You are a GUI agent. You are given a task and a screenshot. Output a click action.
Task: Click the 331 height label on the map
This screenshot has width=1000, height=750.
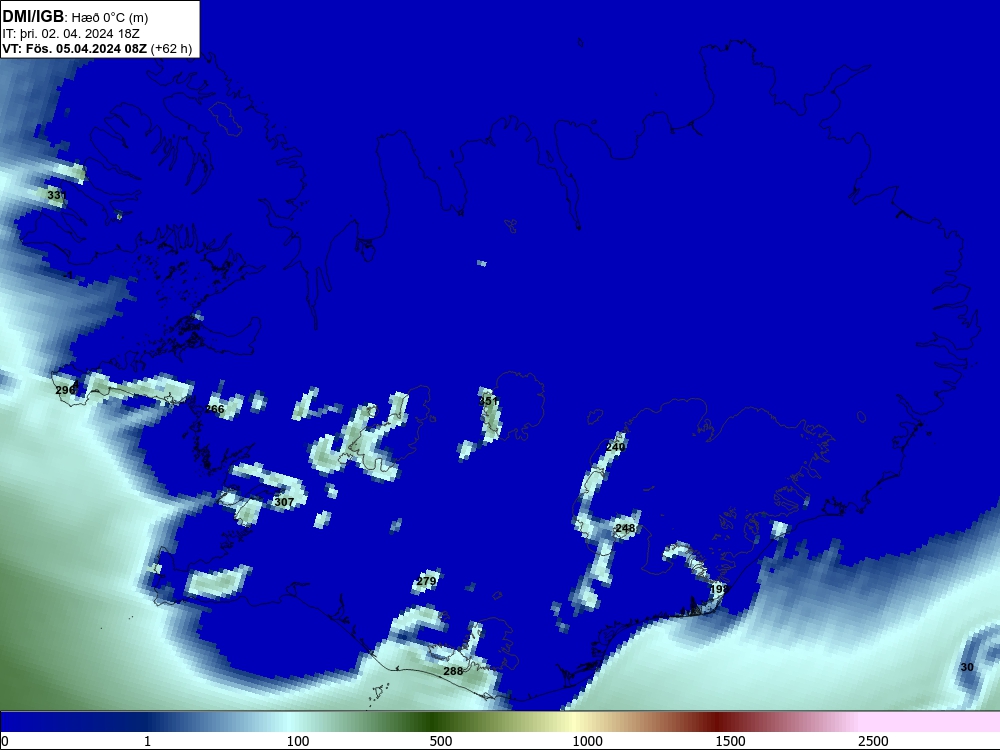coord(57,195)
